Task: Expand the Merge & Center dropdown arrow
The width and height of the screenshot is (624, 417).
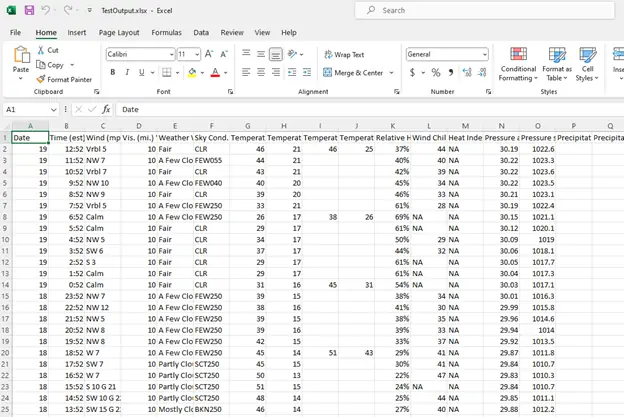Action: [391, 73]
